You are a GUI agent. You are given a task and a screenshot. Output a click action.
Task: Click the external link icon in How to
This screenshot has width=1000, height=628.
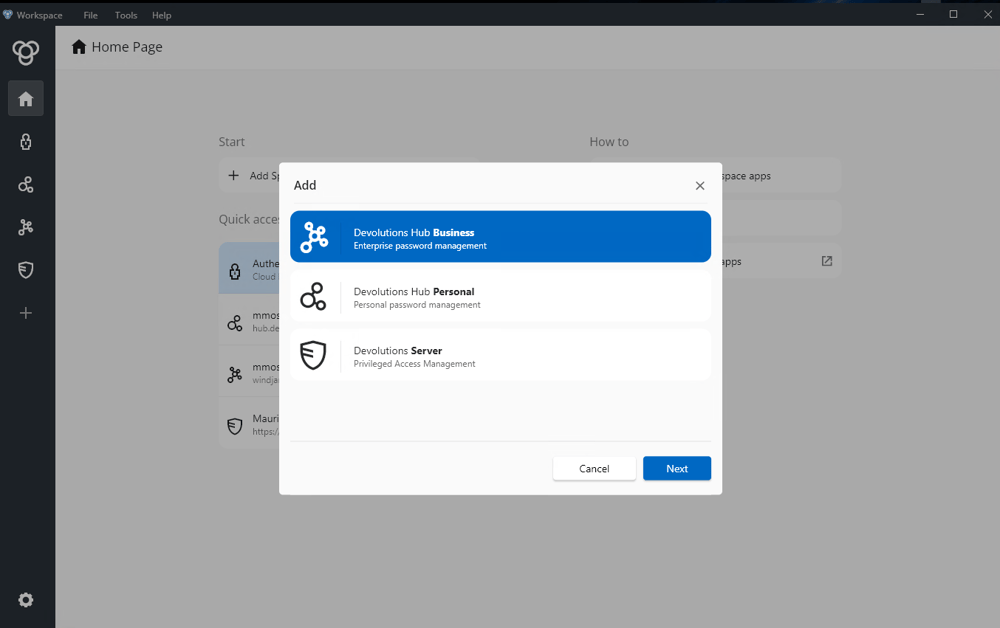(827, 261)
